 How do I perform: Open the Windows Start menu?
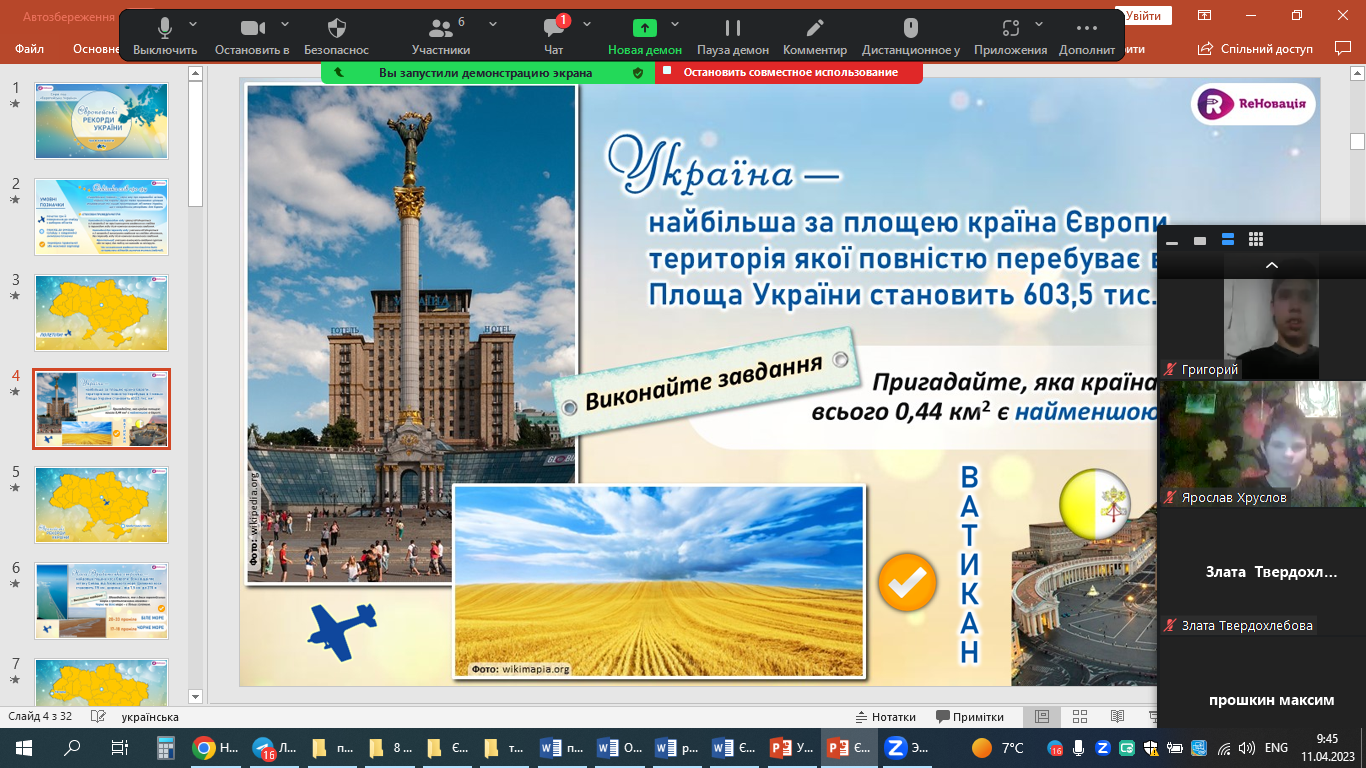(23, 747)
